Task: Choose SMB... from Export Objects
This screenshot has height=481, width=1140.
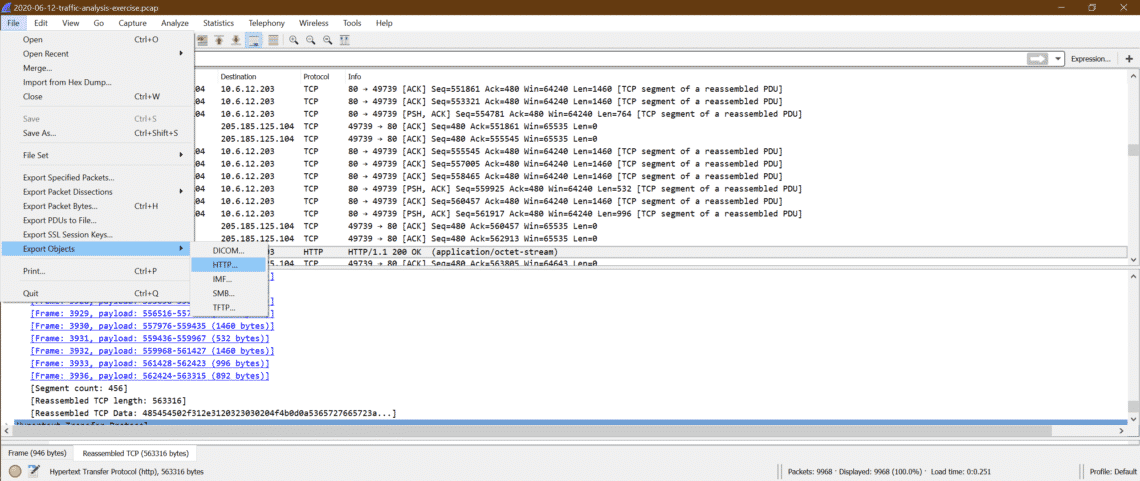Action: coord(229,294)
